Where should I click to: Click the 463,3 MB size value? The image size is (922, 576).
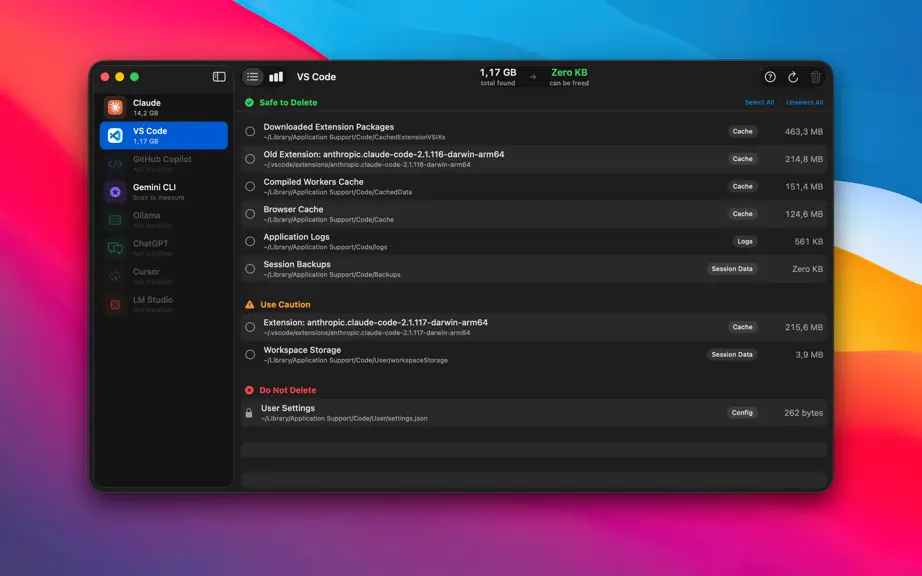click(803, 132)
